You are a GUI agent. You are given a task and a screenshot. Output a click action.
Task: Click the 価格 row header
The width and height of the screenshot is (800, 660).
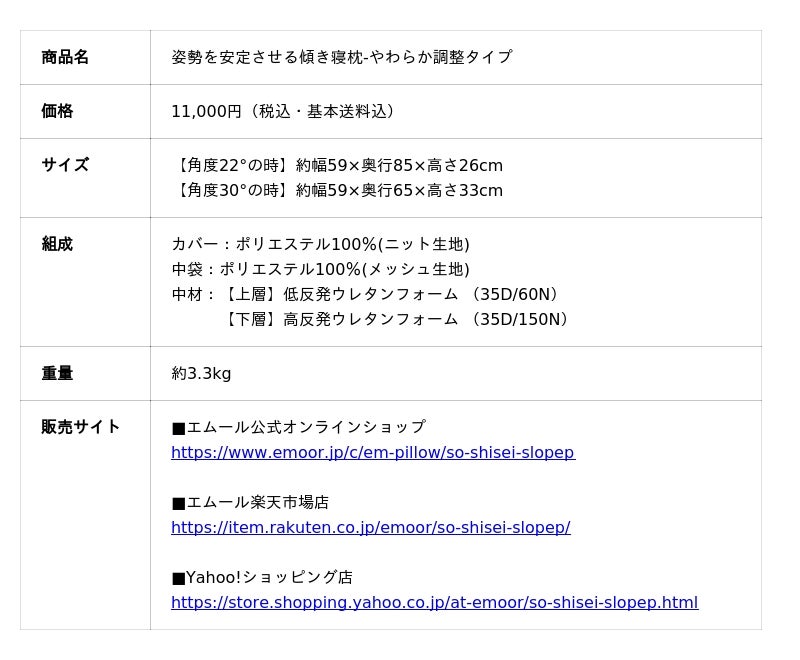coord(57,112)
